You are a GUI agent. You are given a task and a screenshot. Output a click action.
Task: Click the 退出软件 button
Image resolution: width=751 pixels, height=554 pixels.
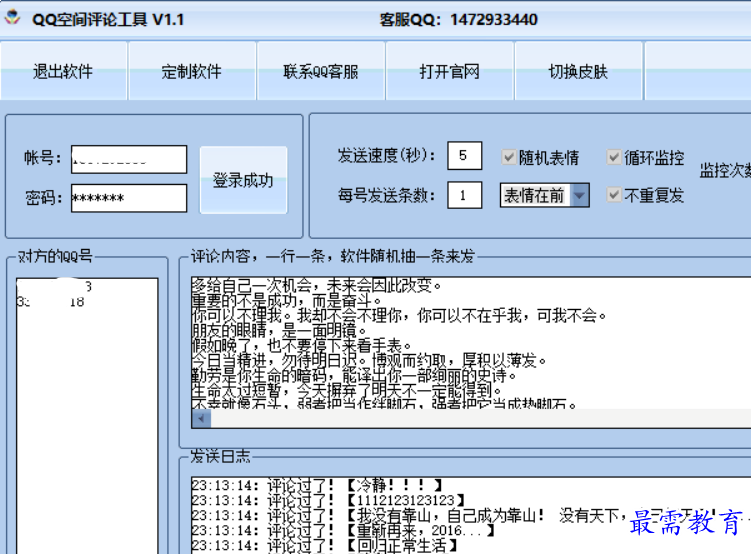pyautogui.click(x=63, y=71)
